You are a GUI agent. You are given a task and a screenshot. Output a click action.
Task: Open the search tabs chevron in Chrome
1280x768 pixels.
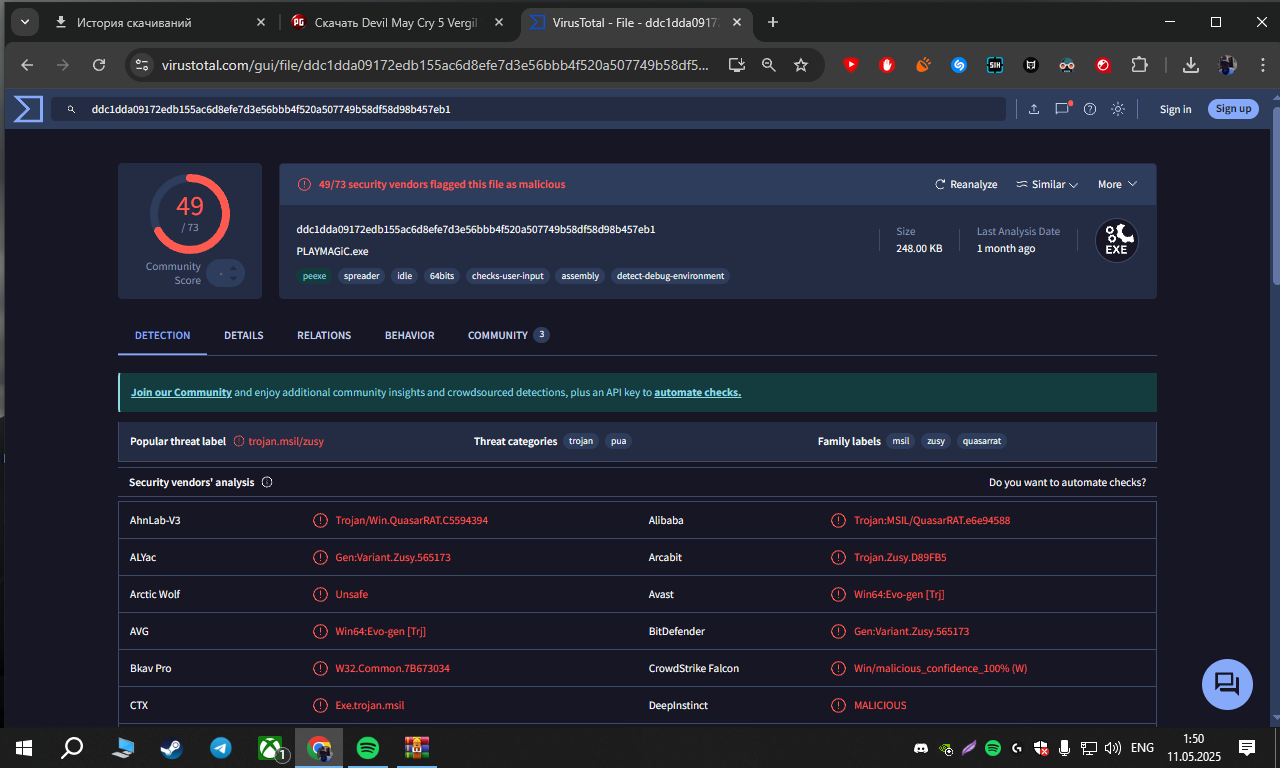click(23, 22)
